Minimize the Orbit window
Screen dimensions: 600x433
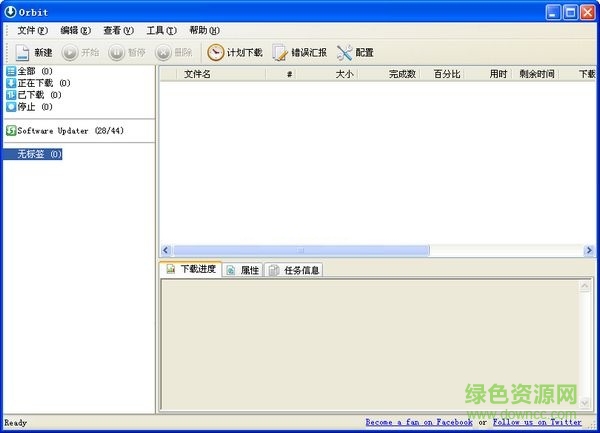553,12
